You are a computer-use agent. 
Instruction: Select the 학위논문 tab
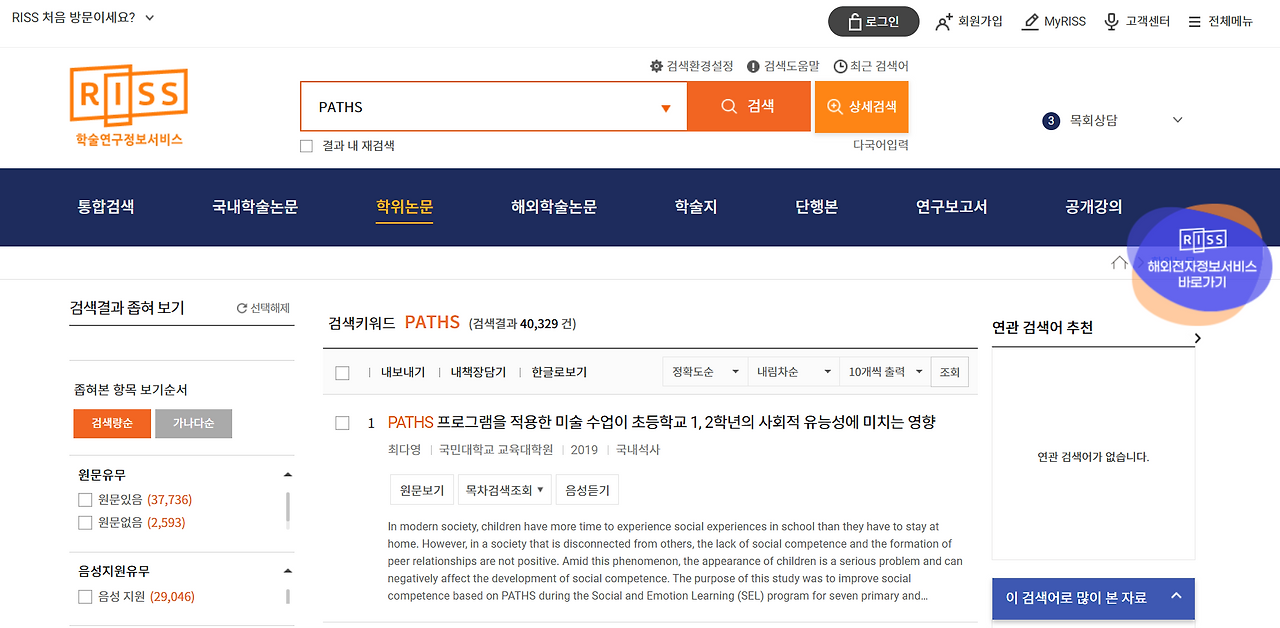click(x=404, y=207)
